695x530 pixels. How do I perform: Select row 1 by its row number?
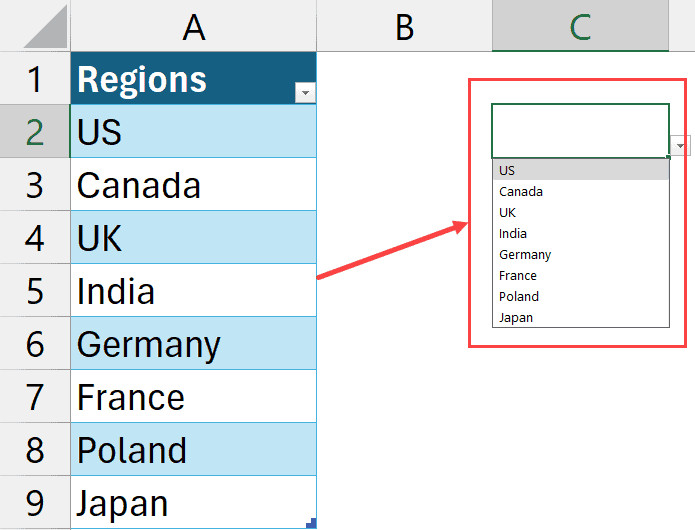point(35,78)
